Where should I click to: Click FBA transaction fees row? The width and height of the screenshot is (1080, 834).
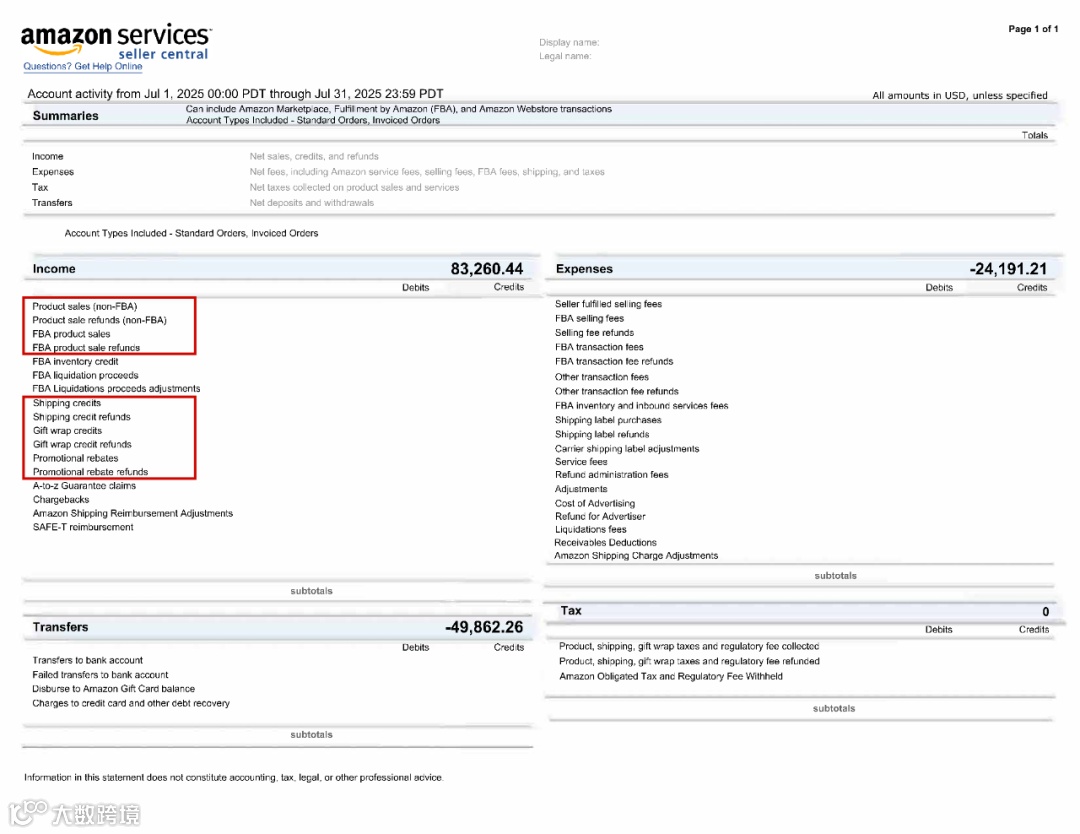[599, 347]
